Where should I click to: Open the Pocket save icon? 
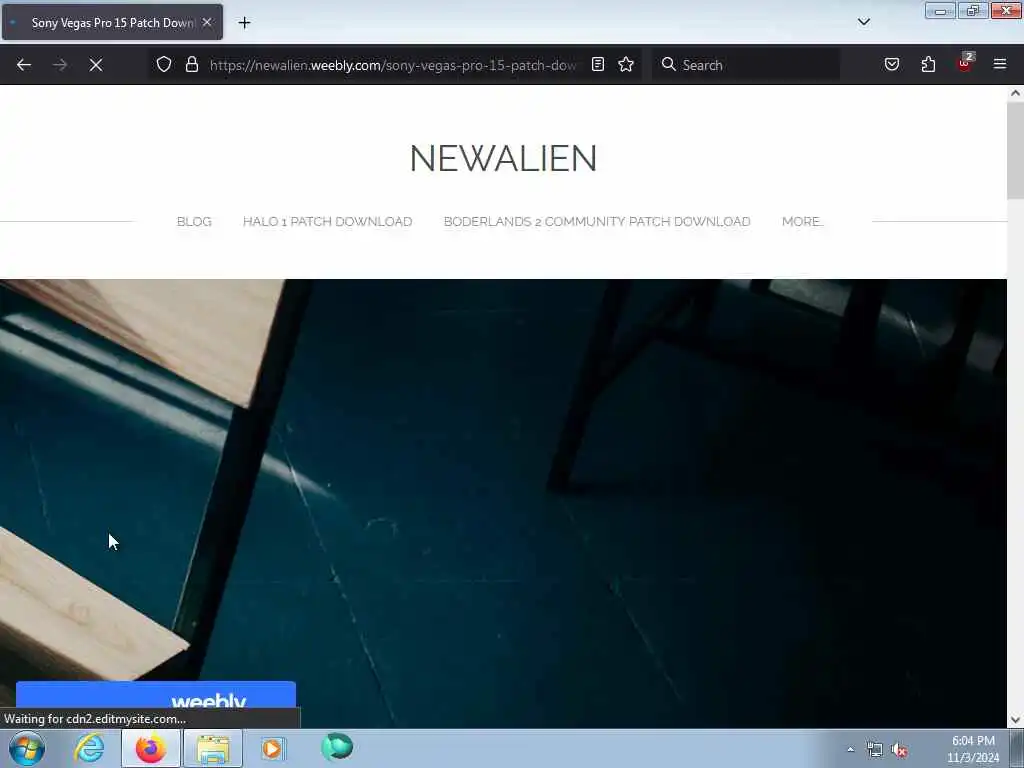point(892,64)
